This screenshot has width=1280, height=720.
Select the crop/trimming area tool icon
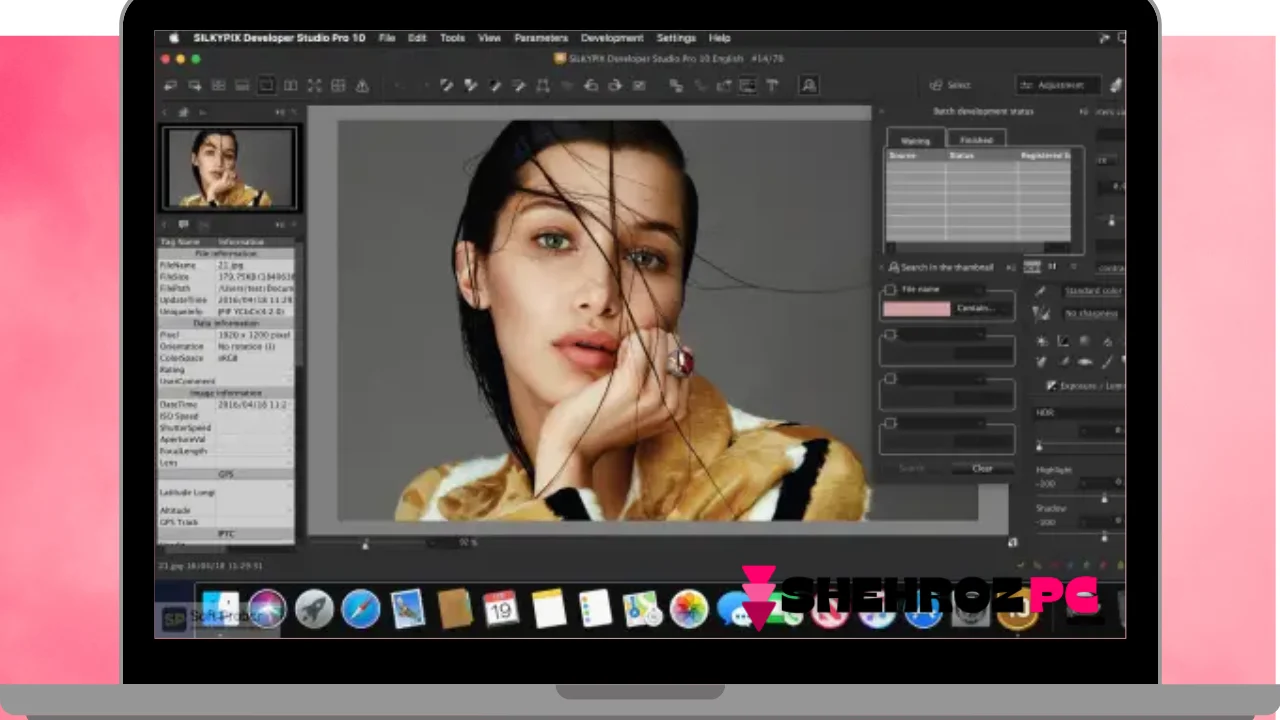[x=542, y=86]
